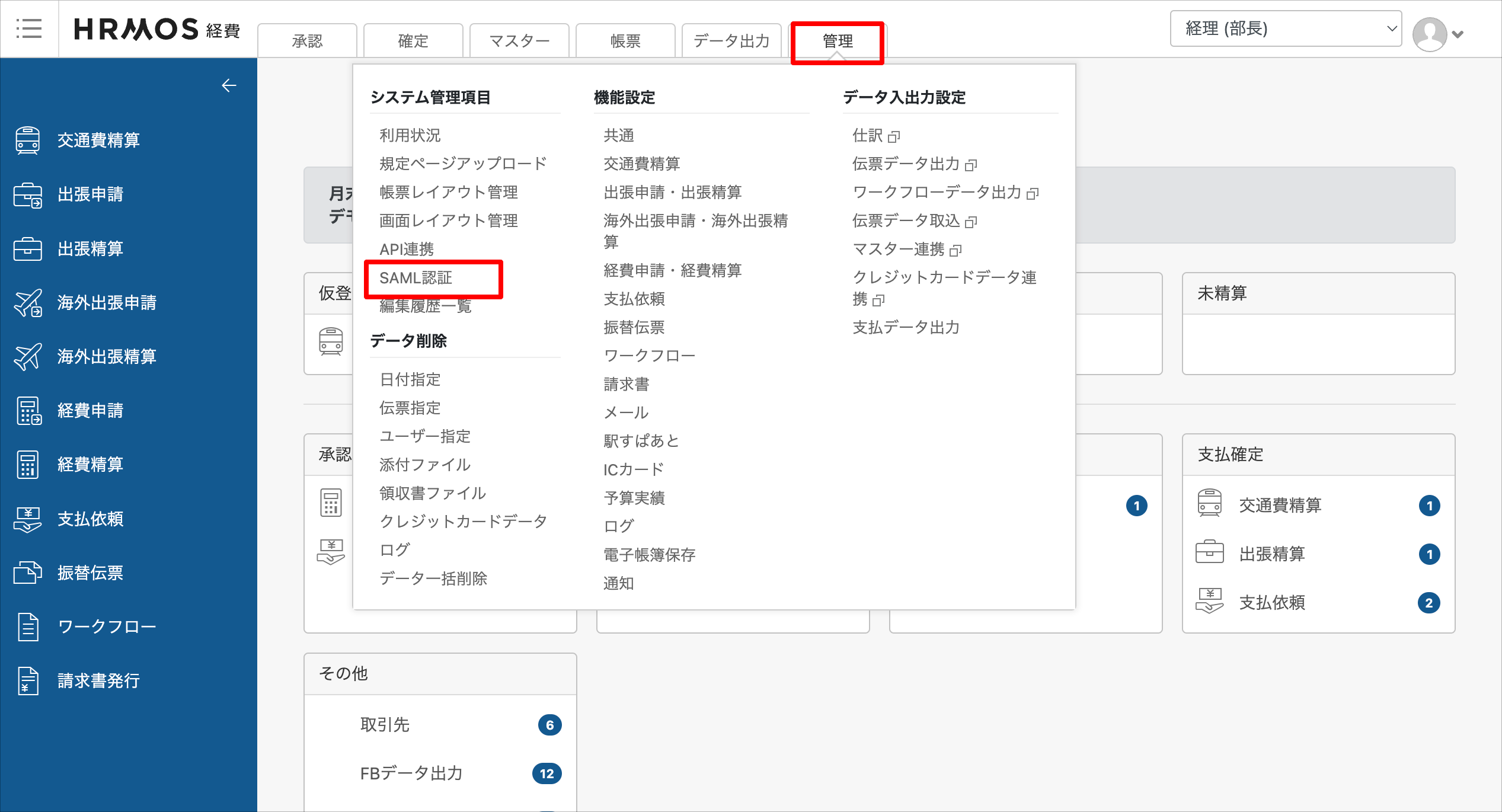This screenshot has height=812, width=1502.
Task: Open 経費申請 using the calculator icon
Action: click(x=28, y=410)
